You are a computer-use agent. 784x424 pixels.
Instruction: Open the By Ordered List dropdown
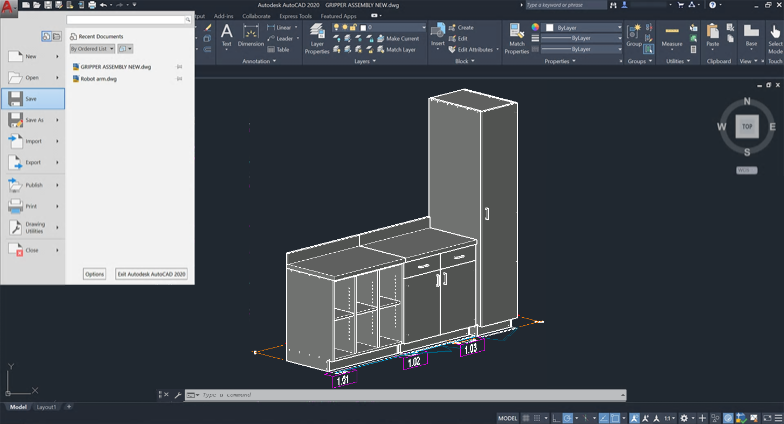point(91,48)
